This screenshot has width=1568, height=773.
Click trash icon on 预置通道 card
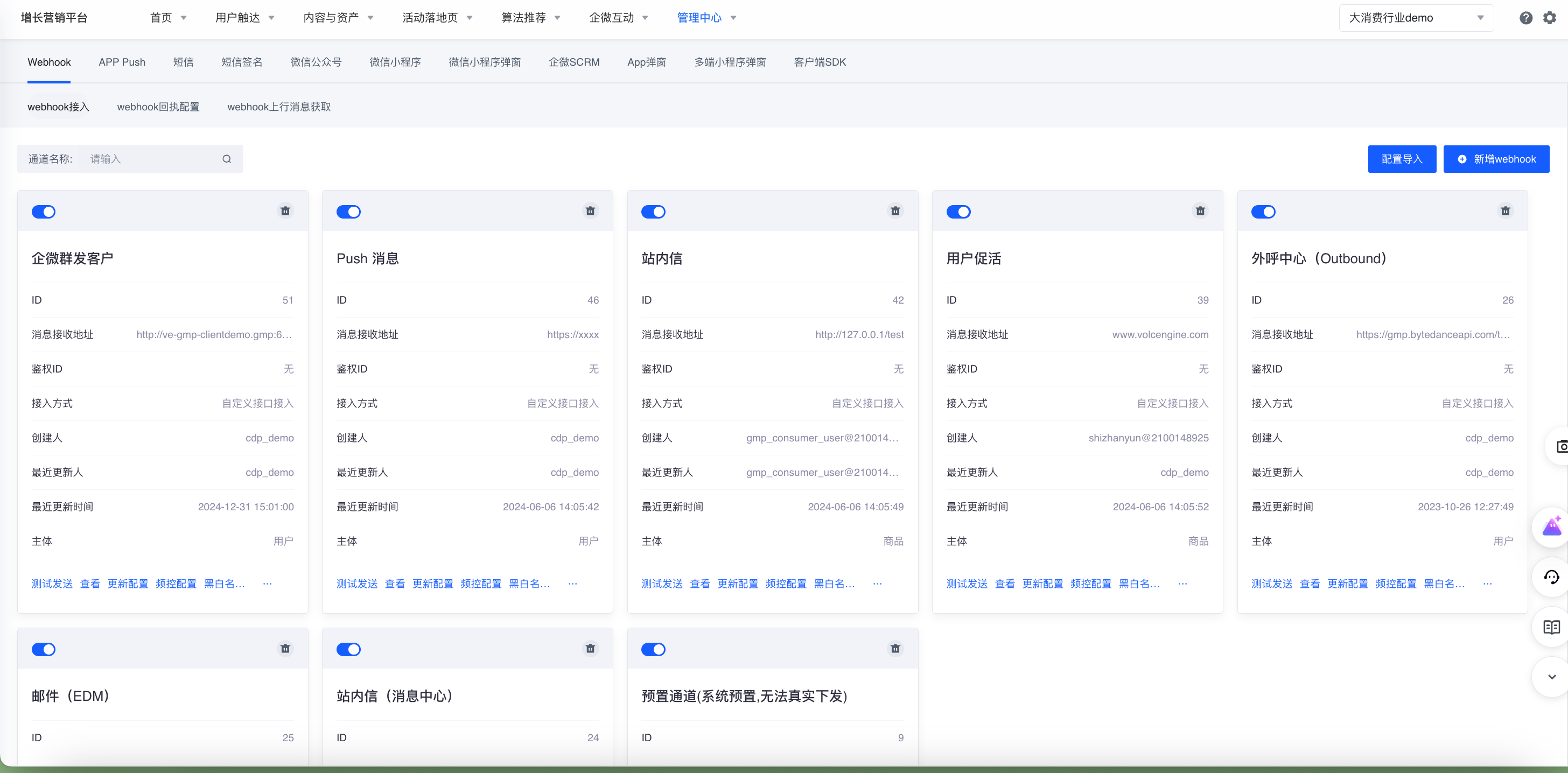[895, 649]
